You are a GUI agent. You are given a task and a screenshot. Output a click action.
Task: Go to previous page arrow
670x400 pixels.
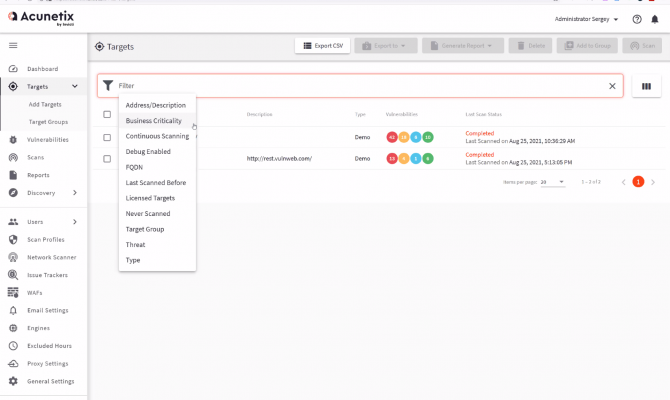tap(623, 182)
